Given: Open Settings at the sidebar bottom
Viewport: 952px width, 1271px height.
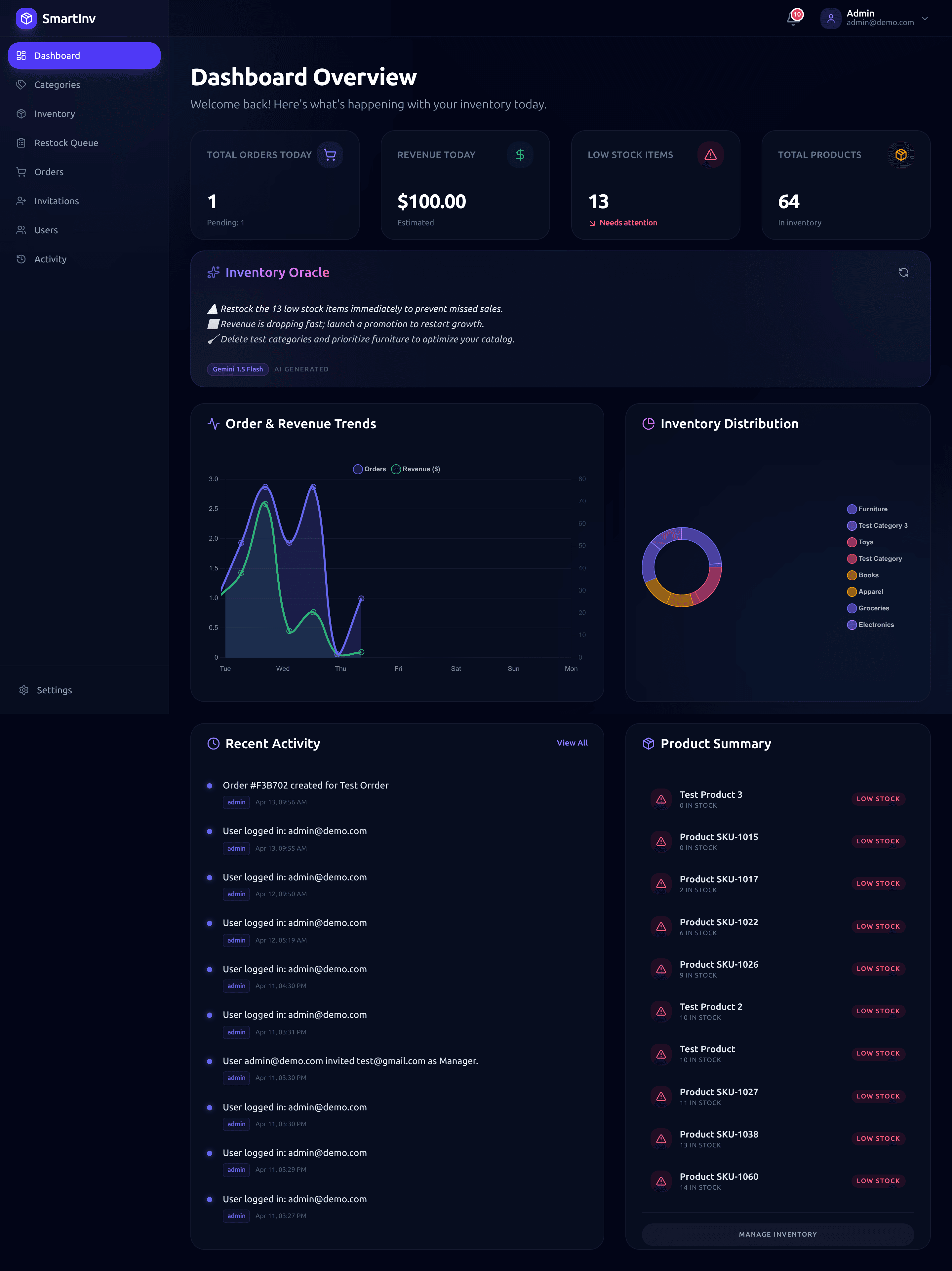Looking at the screenshot, I should click(x=84, y=690).
